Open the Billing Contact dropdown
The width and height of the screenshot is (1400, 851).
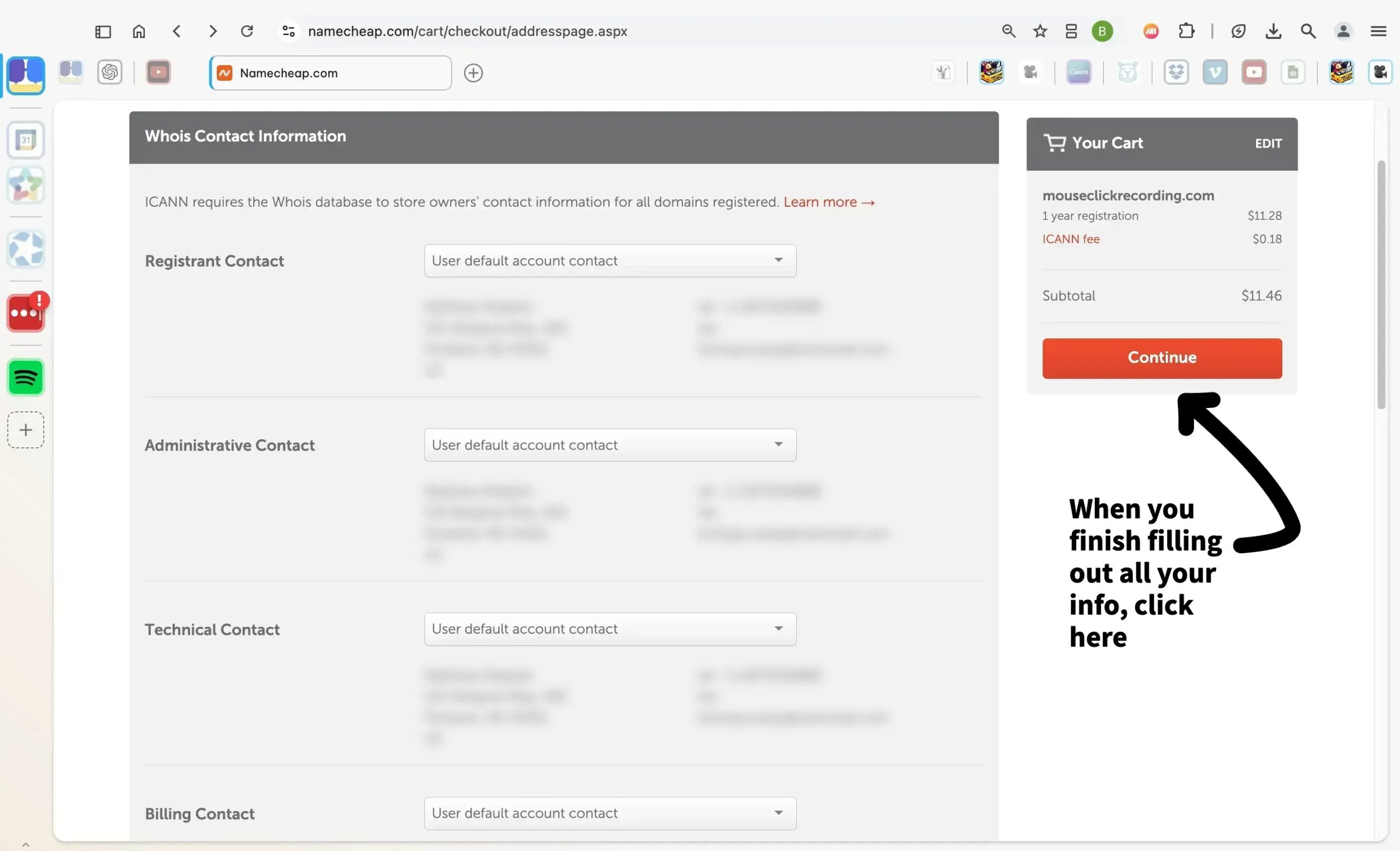610,813
